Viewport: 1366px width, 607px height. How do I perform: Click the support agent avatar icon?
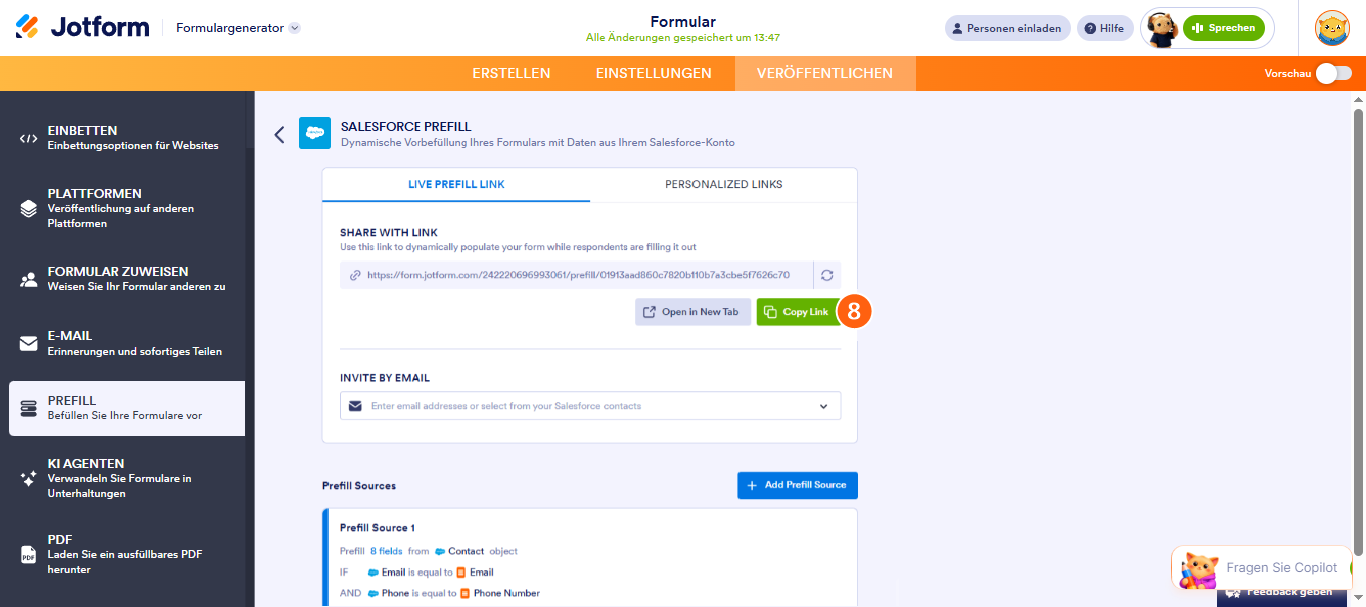[1162, 29]
